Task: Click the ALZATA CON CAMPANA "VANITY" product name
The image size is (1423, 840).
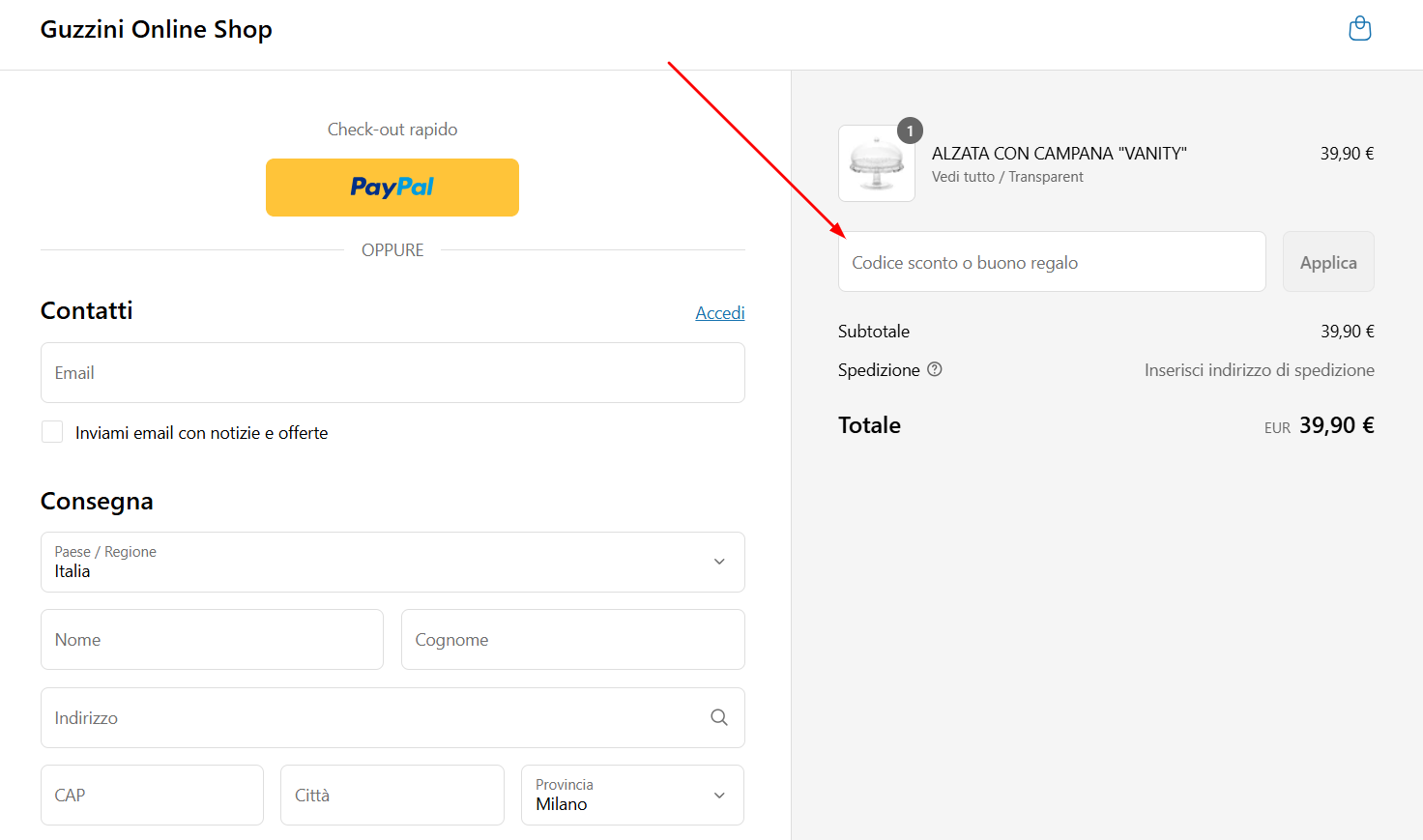Action: [1059, 154]
